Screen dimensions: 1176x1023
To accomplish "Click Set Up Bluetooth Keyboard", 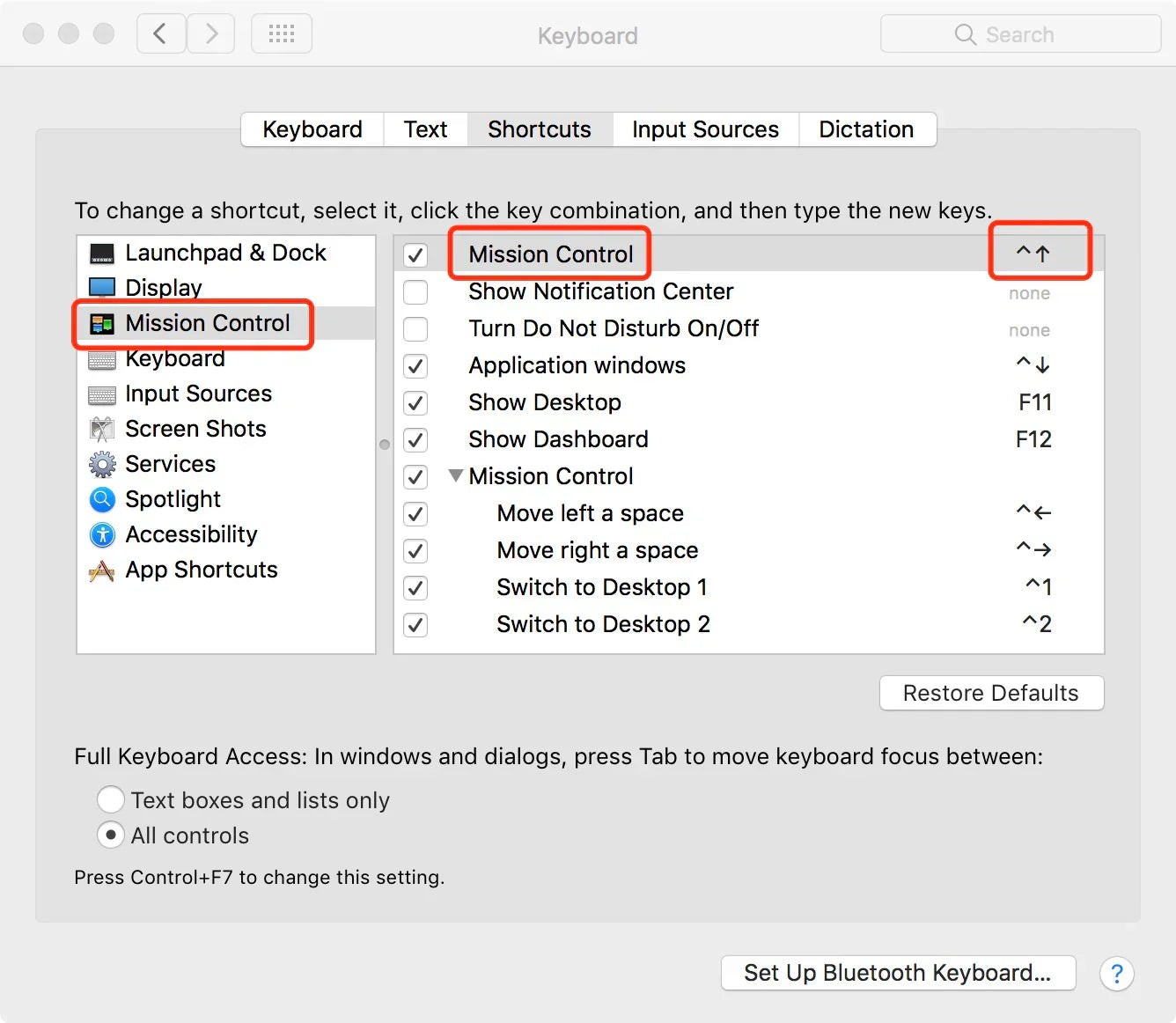I will (x=897, y=973).
